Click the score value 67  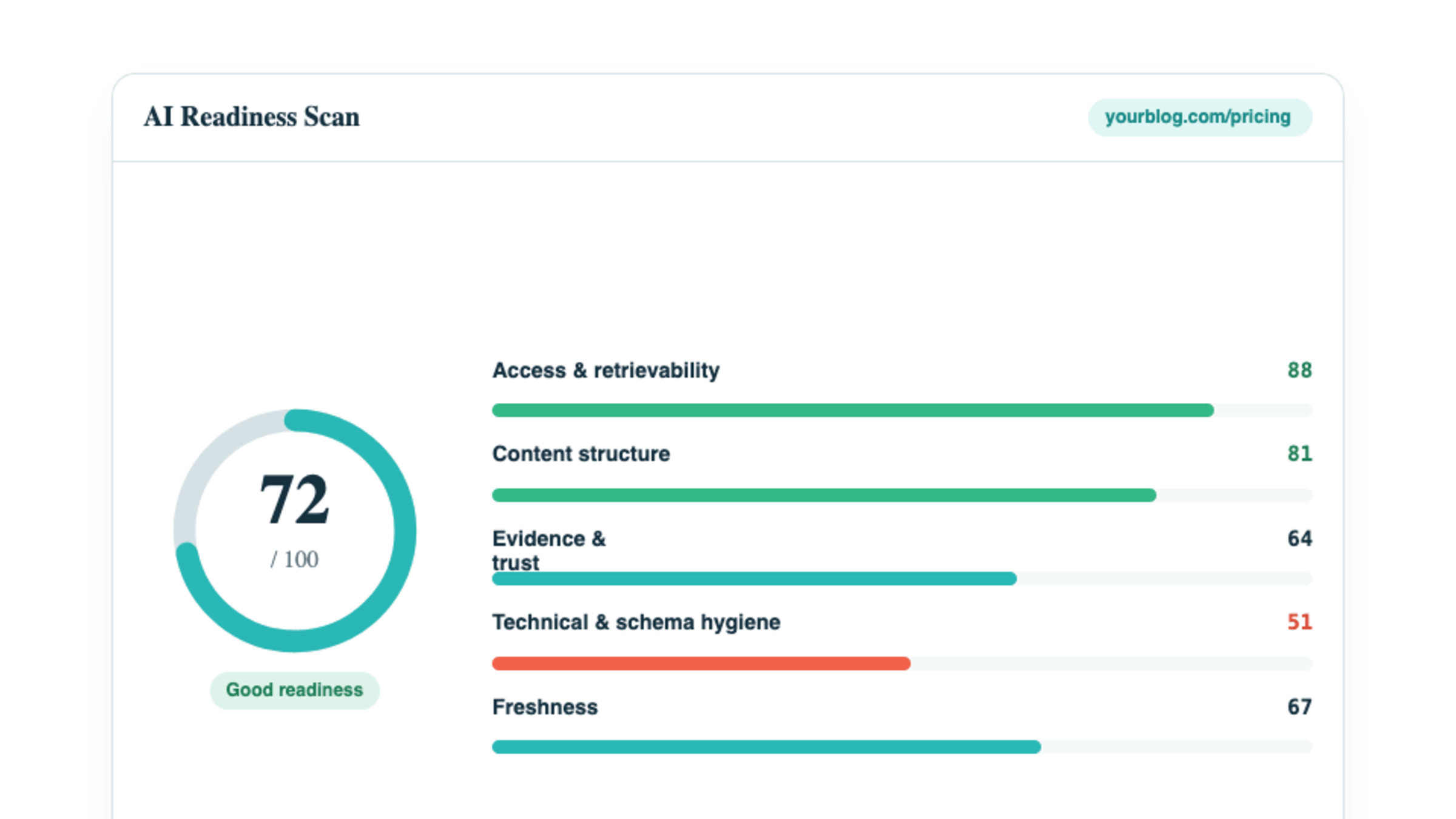pos(1299,707)
